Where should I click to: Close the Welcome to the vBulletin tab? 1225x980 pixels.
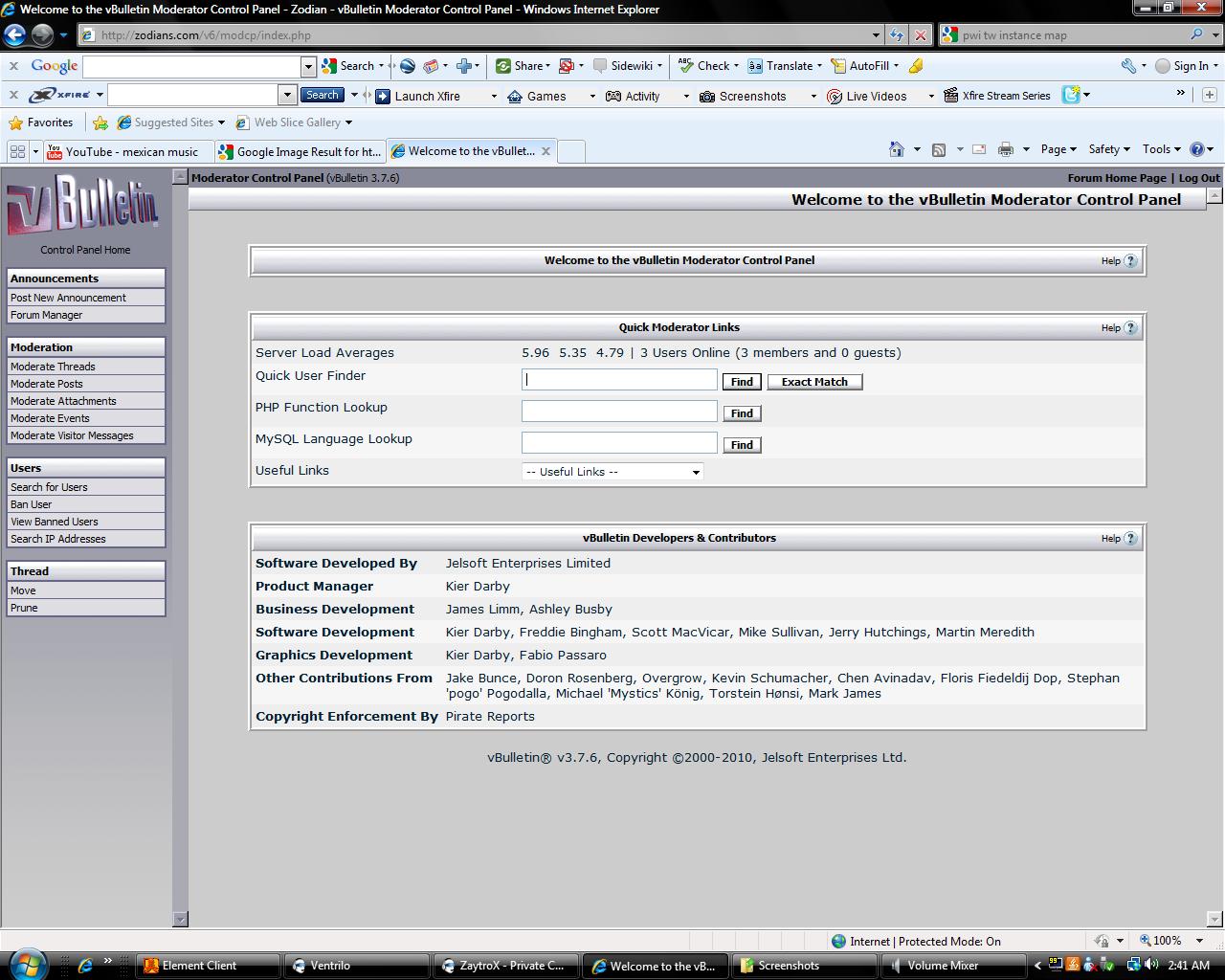(546, 150)
